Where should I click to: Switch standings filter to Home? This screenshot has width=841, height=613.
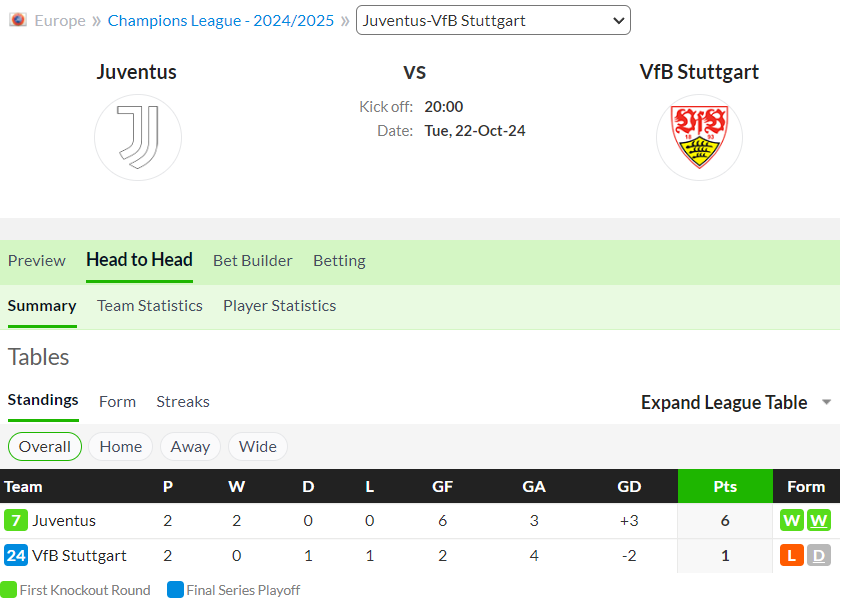coord(121,446)
